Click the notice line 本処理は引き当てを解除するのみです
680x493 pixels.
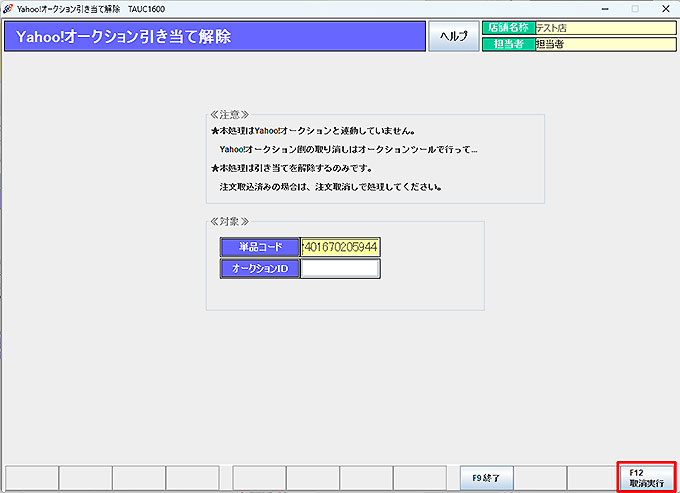click(291, 168)
